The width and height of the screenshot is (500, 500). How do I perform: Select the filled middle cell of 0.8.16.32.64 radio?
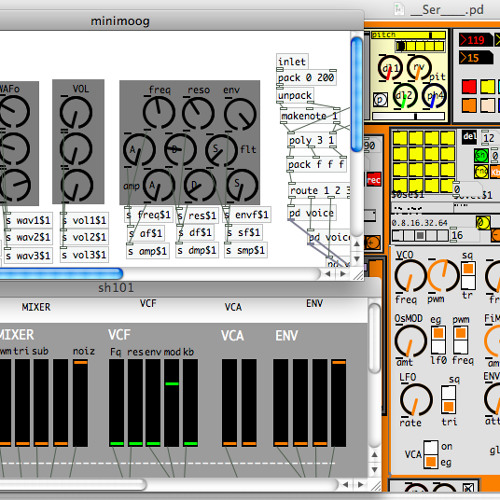[x=420, y=236]
